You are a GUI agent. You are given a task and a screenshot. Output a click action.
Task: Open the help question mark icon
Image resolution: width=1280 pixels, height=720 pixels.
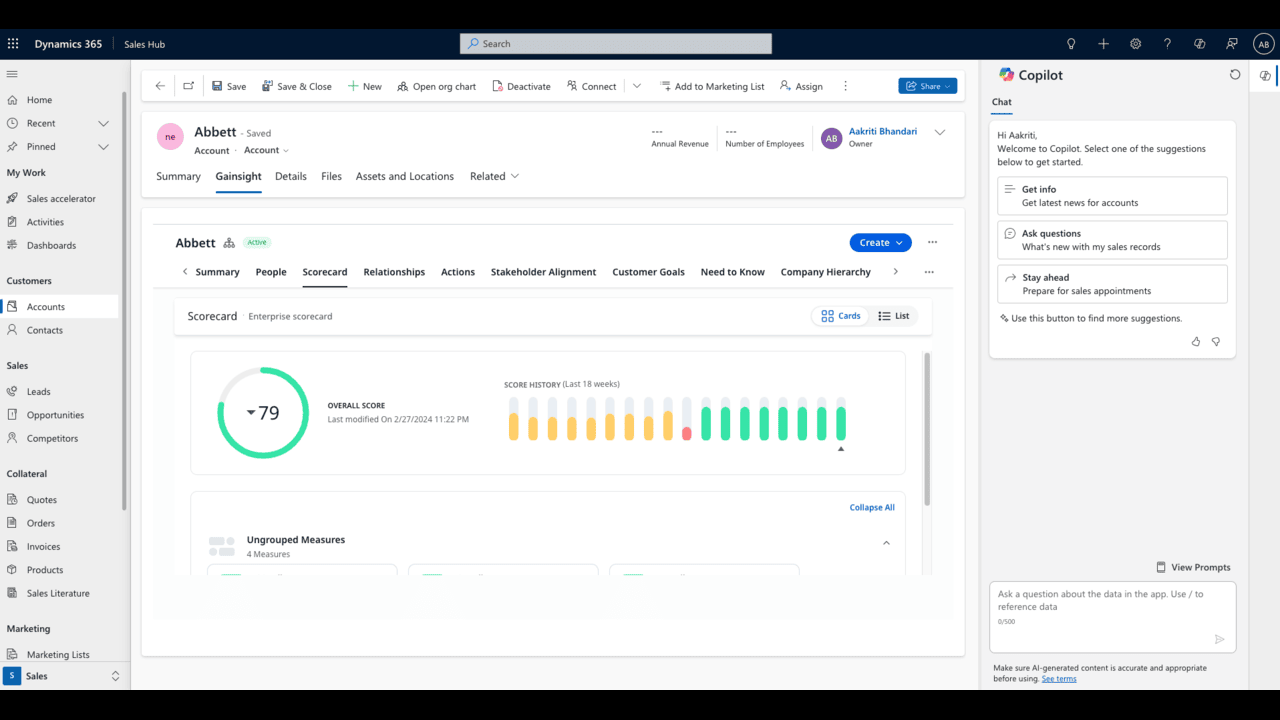1167,44
